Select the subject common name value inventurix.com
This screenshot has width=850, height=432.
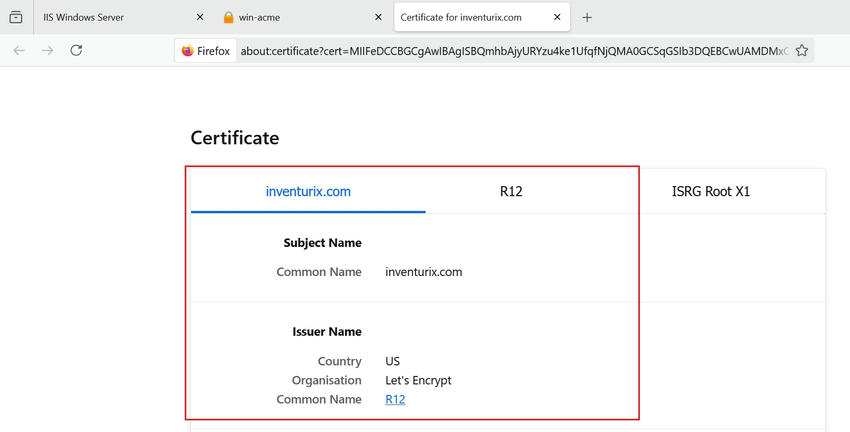click(x=424, y=272)
